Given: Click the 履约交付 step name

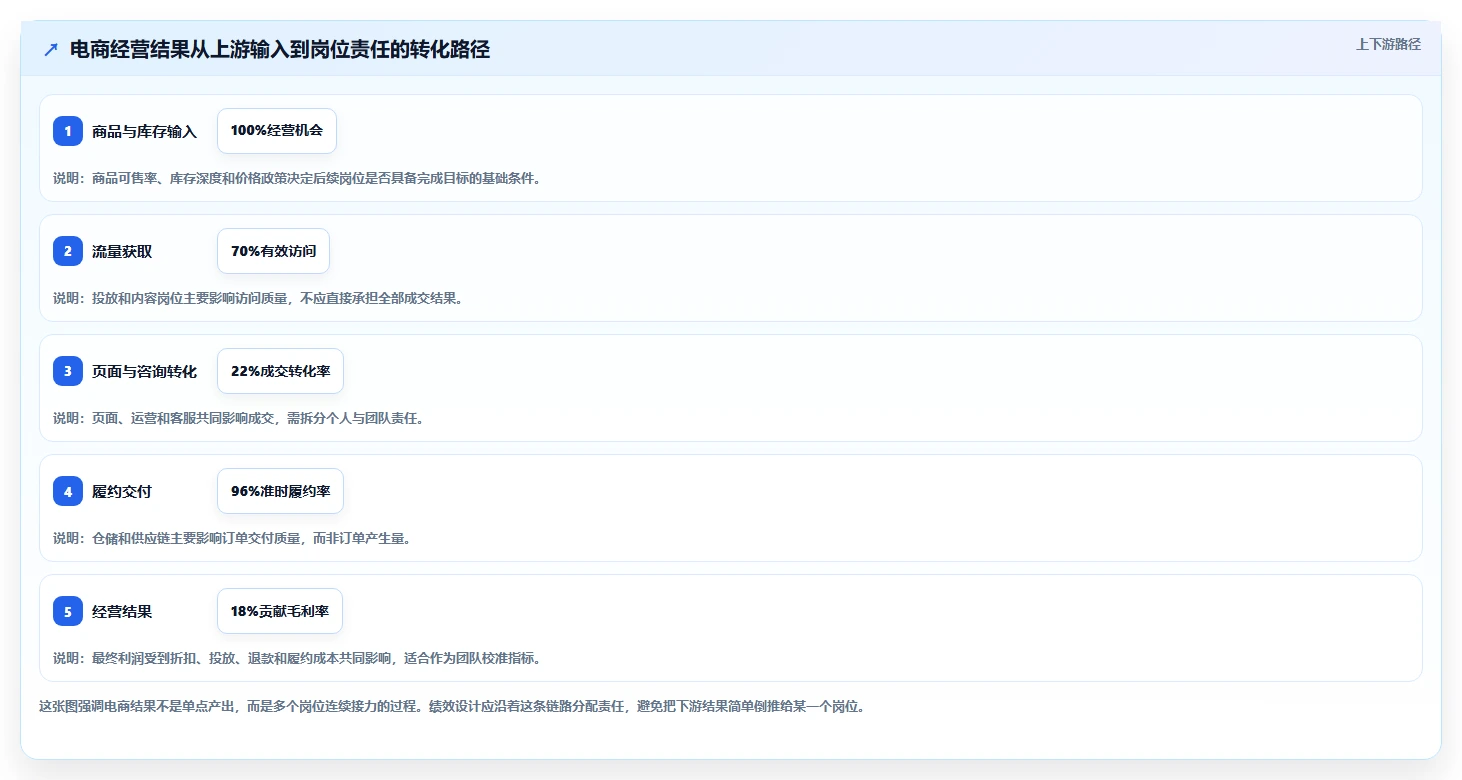Looking at the screenshot, I should pos(122,491).
